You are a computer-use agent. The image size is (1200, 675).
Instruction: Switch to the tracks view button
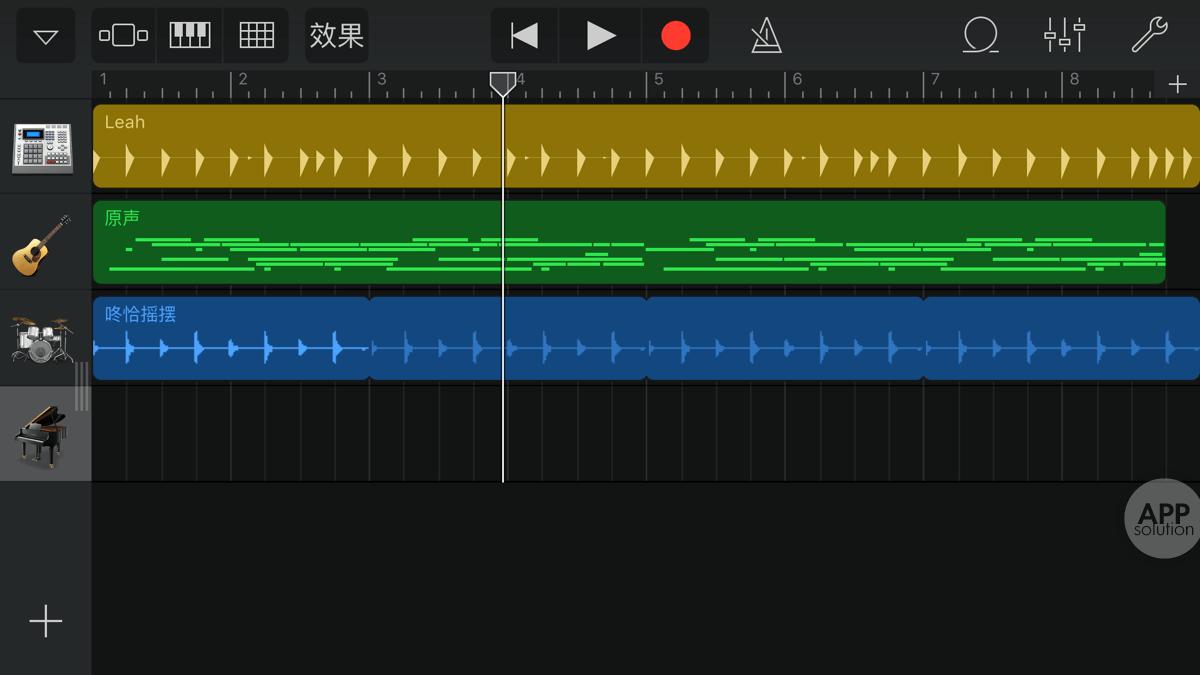click(123, 36)
